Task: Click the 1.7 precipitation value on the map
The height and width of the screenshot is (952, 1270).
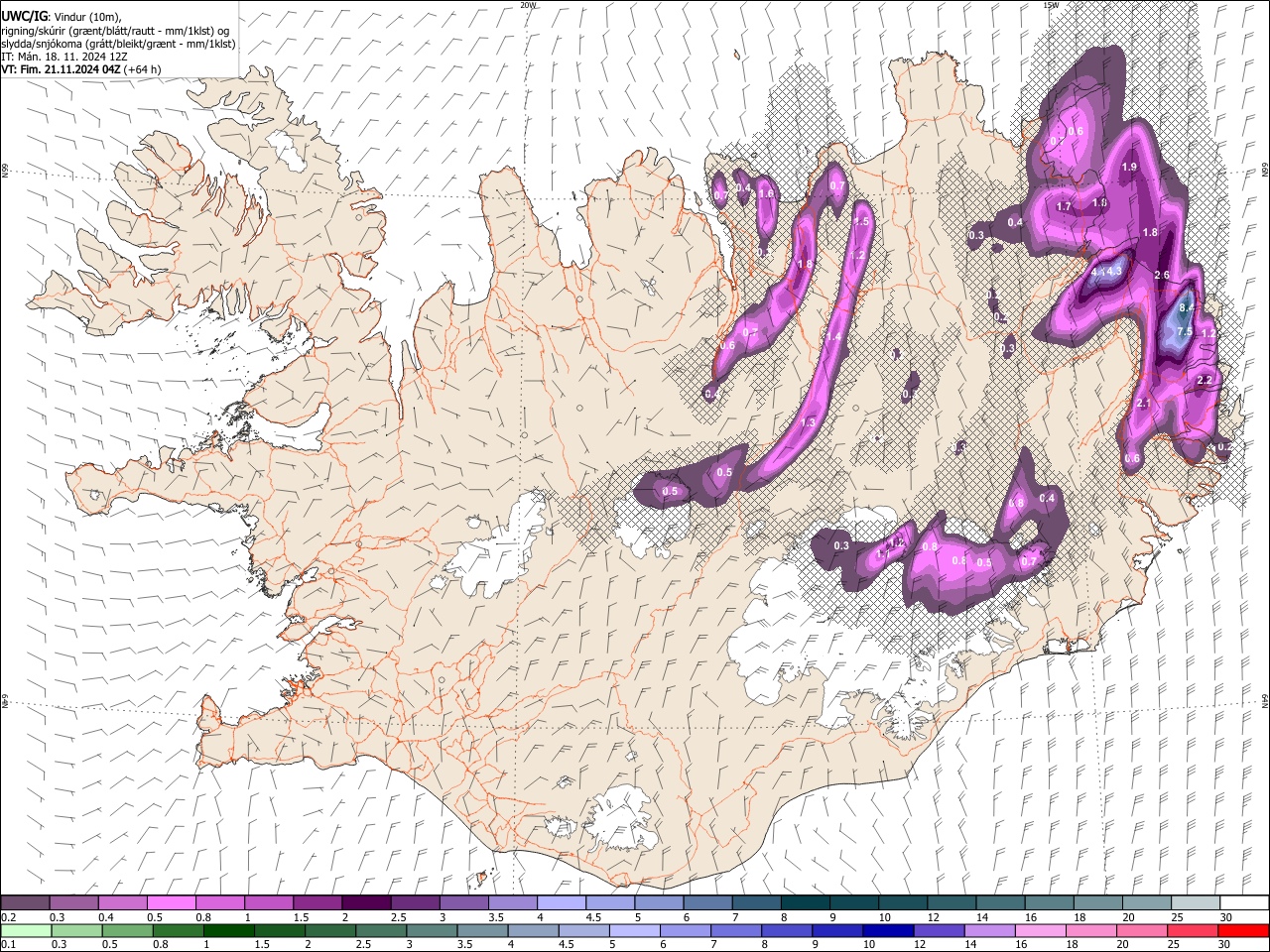Action: (1065, 207)
